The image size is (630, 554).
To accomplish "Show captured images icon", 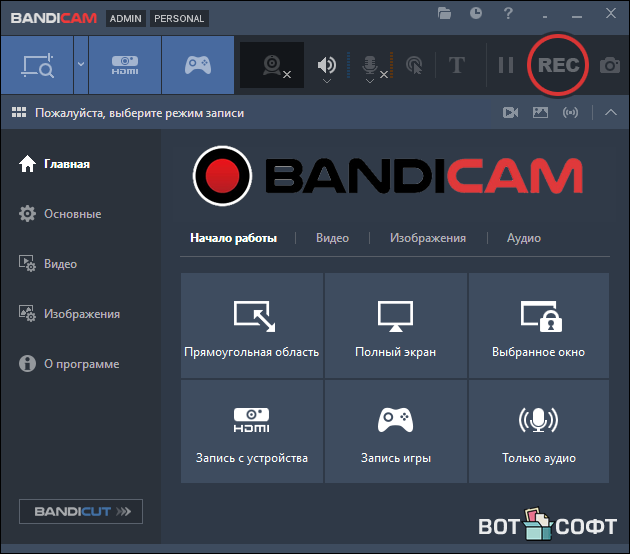I will coord(540,112).
